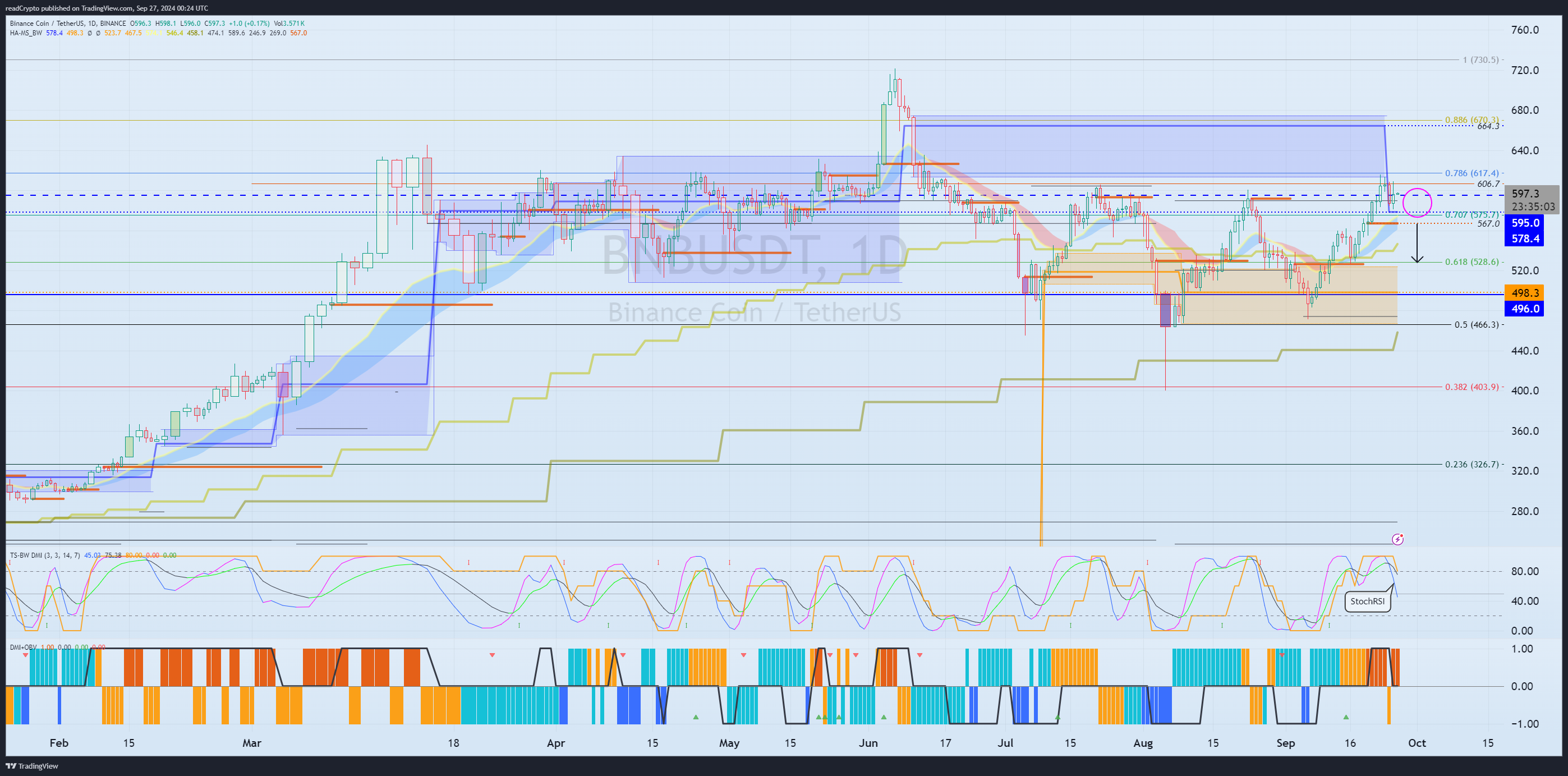Click the 640.0 price axis tick
1568x776 pixels.
[1525, 150]
